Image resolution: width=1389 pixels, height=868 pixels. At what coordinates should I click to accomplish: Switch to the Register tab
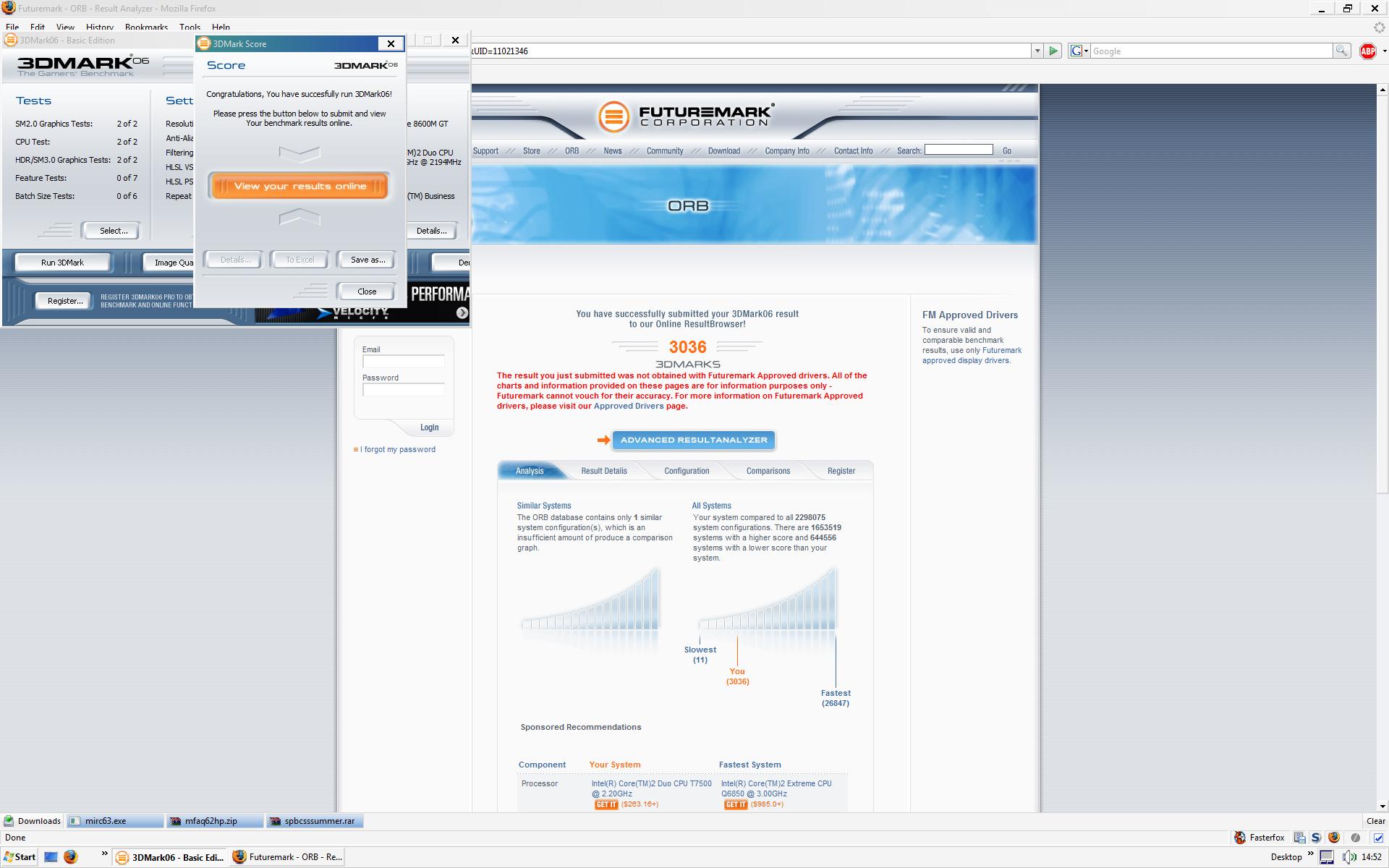841,470
